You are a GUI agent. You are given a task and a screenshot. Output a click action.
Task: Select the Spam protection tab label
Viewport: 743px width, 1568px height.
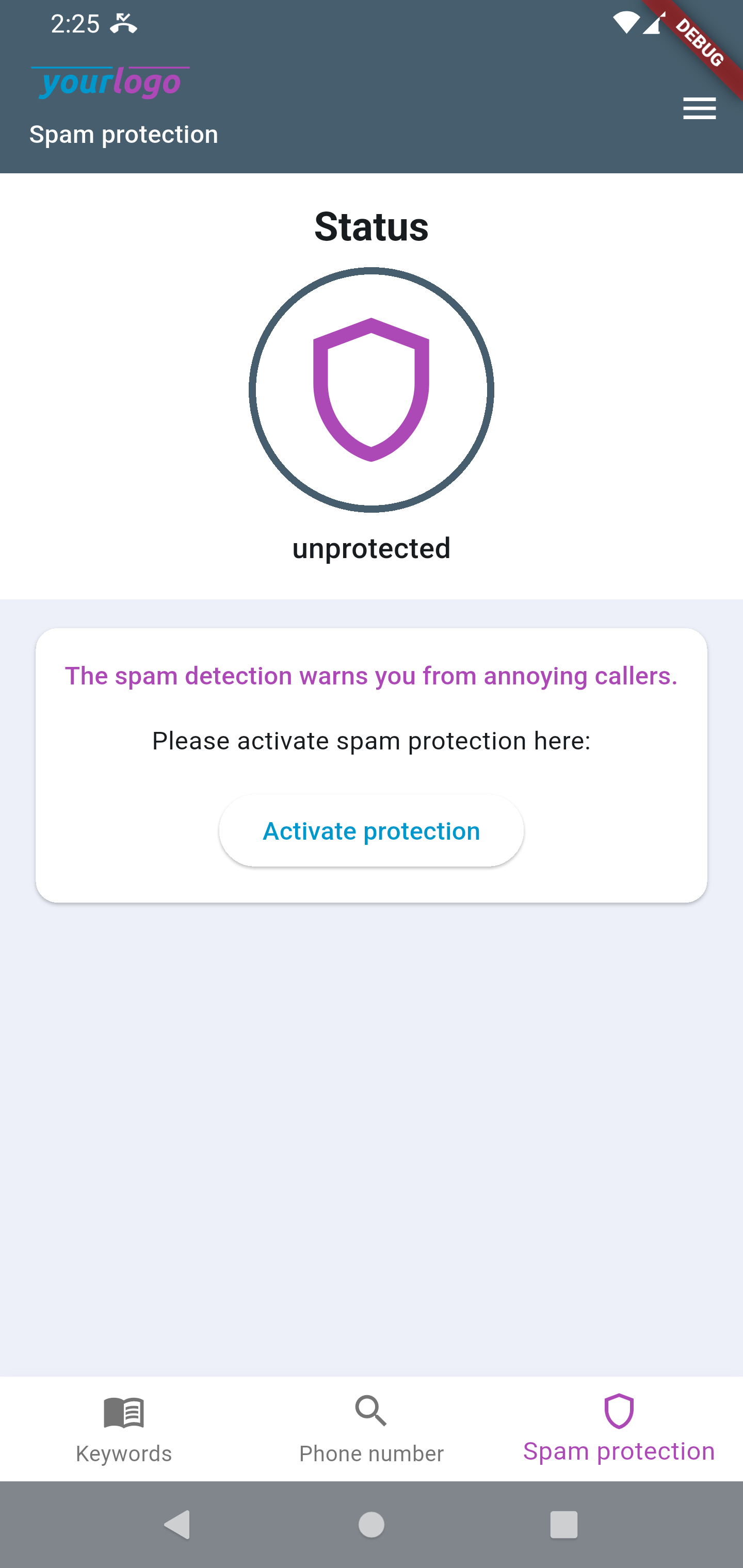(619, 1452)
